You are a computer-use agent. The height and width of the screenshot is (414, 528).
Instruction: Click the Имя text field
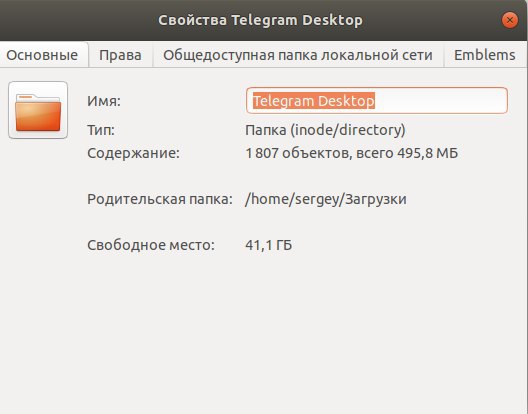(376, 100)
